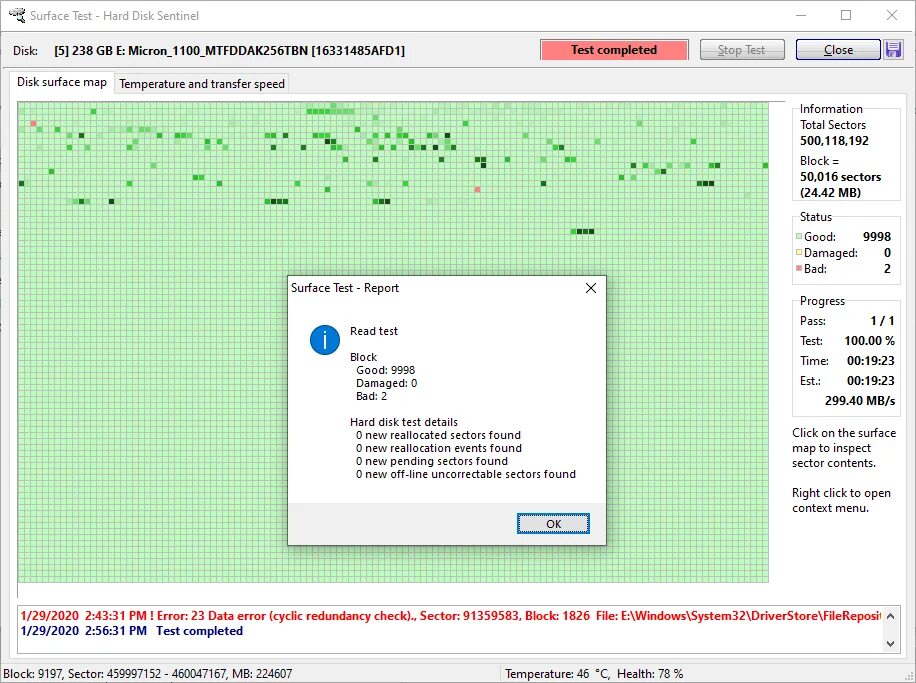Click the Test progress value 100.00 %
916x683 pixels.
pos(869,341)
